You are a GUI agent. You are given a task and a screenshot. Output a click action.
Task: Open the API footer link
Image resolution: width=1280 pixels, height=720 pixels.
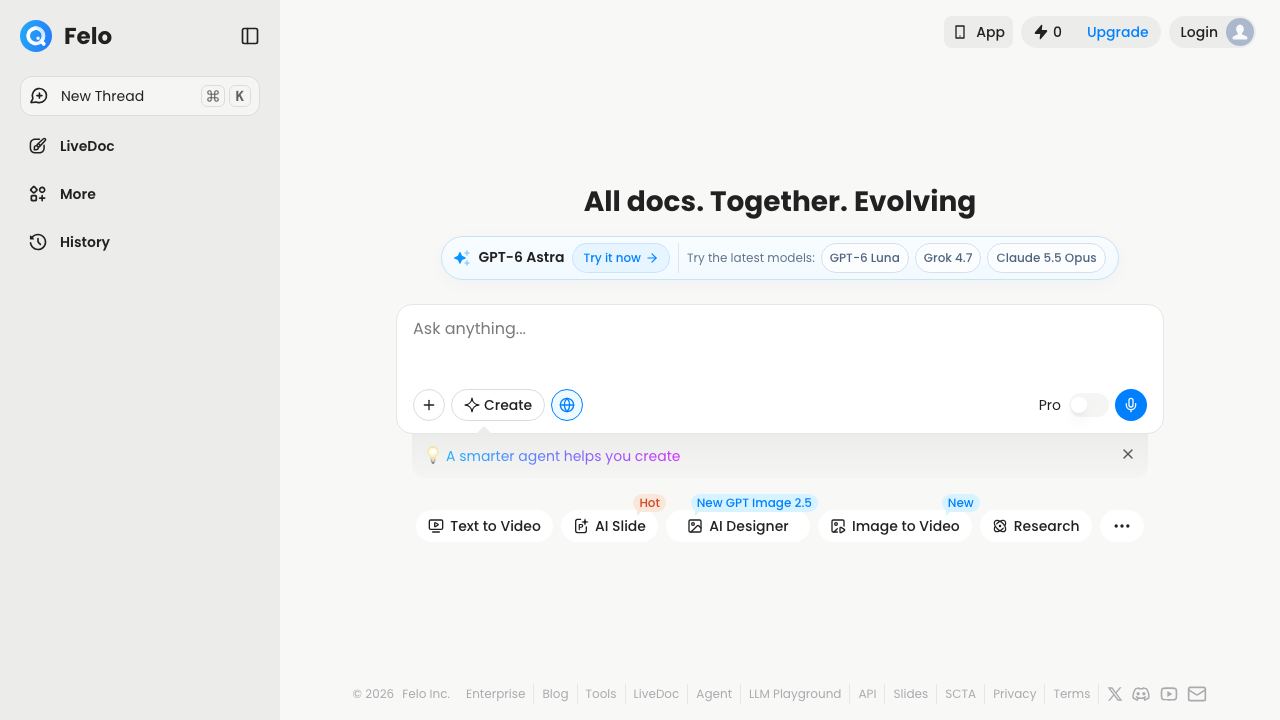(867, 694)
